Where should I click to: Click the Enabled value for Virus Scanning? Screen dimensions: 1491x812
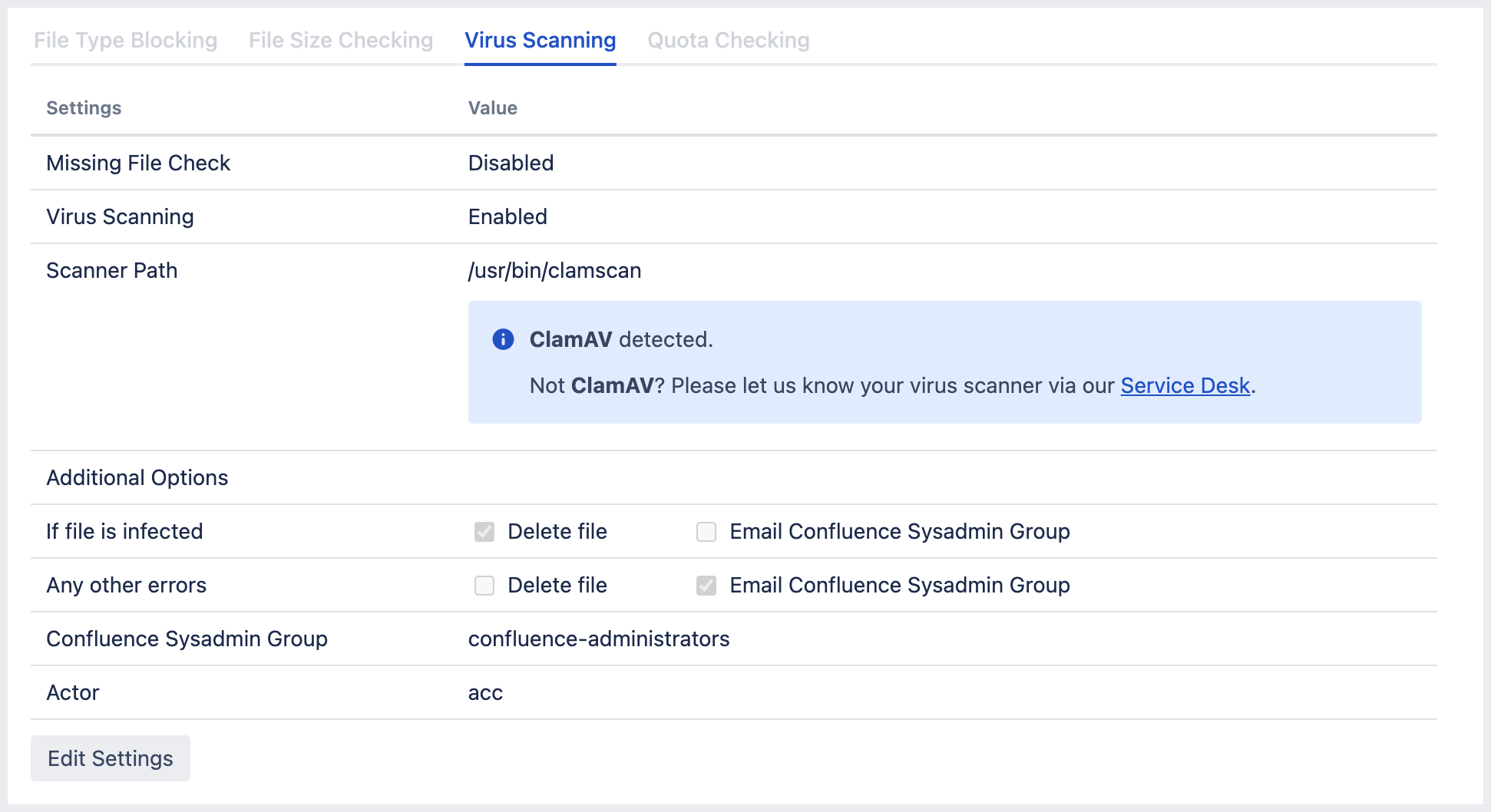(x=507, y=216)
